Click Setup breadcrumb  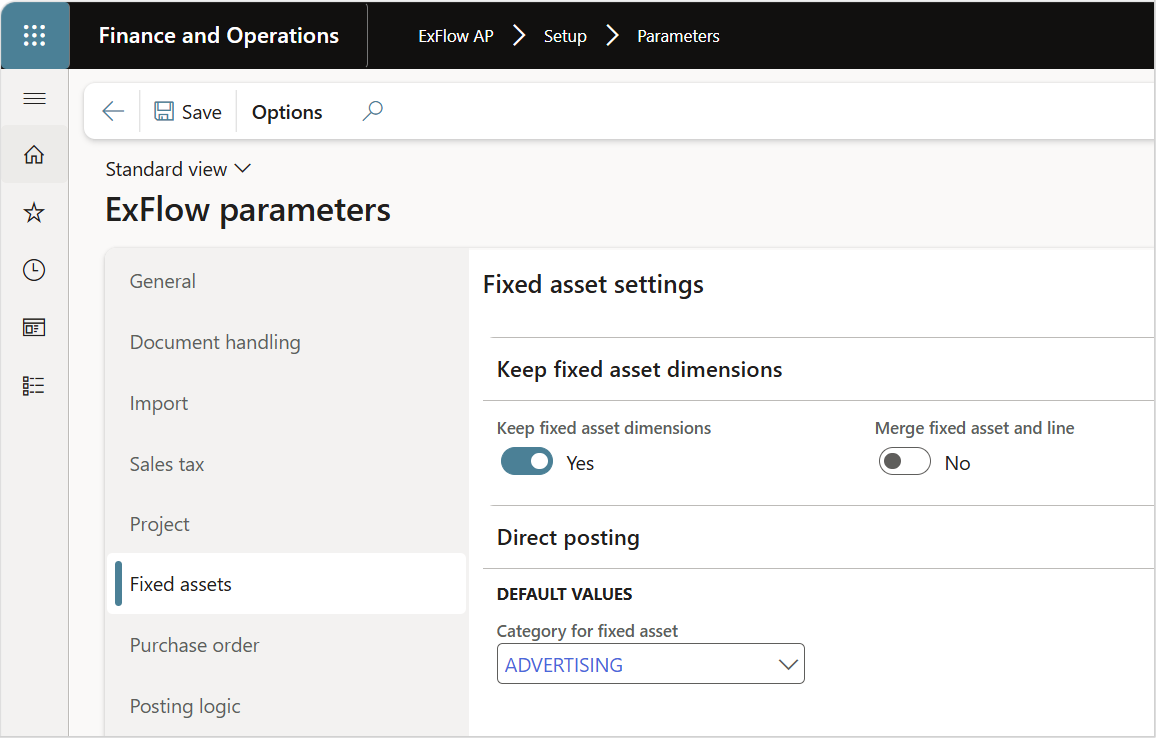(x=565, y=36)
